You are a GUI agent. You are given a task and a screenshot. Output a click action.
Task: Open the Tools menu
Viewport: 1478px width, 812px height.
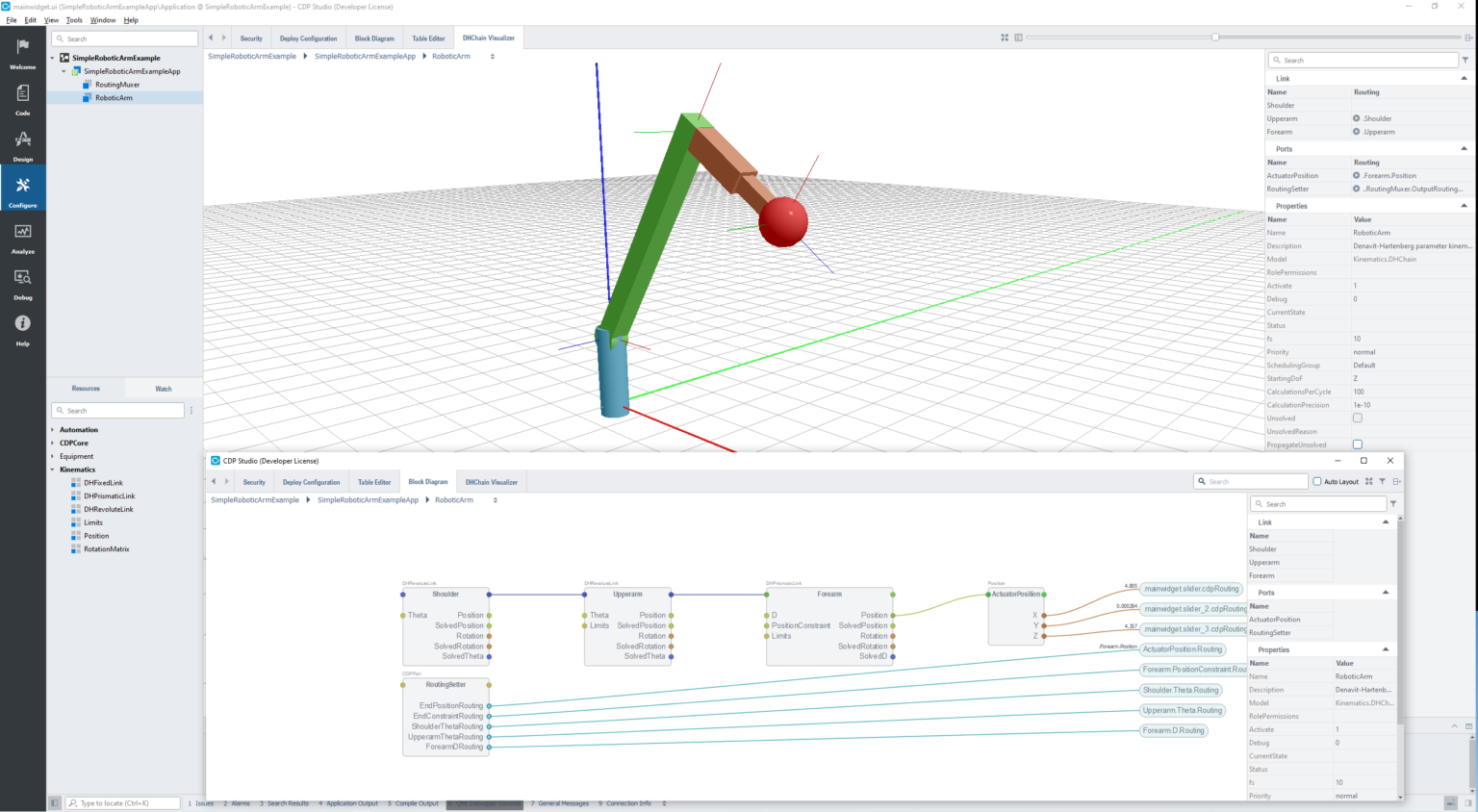coord(75,19)
